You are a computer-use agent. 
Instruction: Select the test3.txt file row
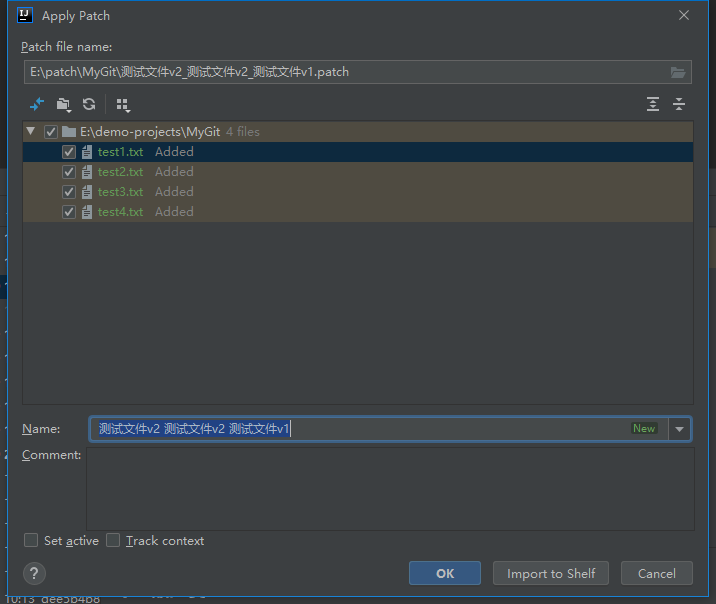358,192
